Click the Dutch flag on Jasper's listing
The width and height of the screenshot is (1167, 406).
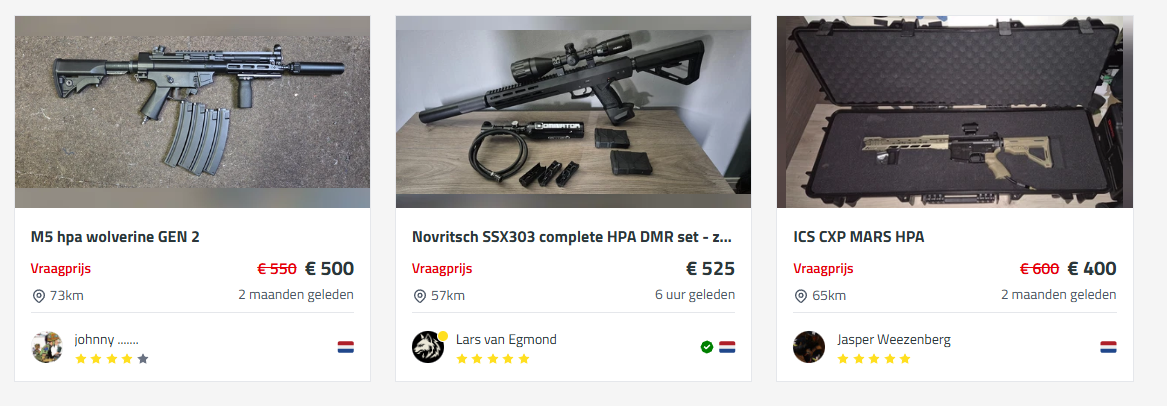(1108, 347)
